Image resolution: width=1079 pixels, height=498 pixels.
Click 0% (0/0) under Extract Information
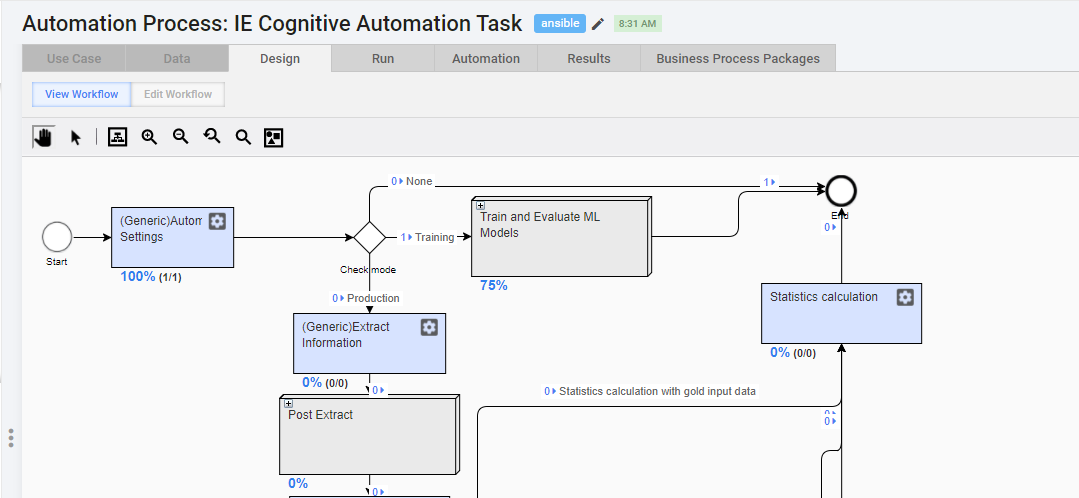click(x=325, y=382)
